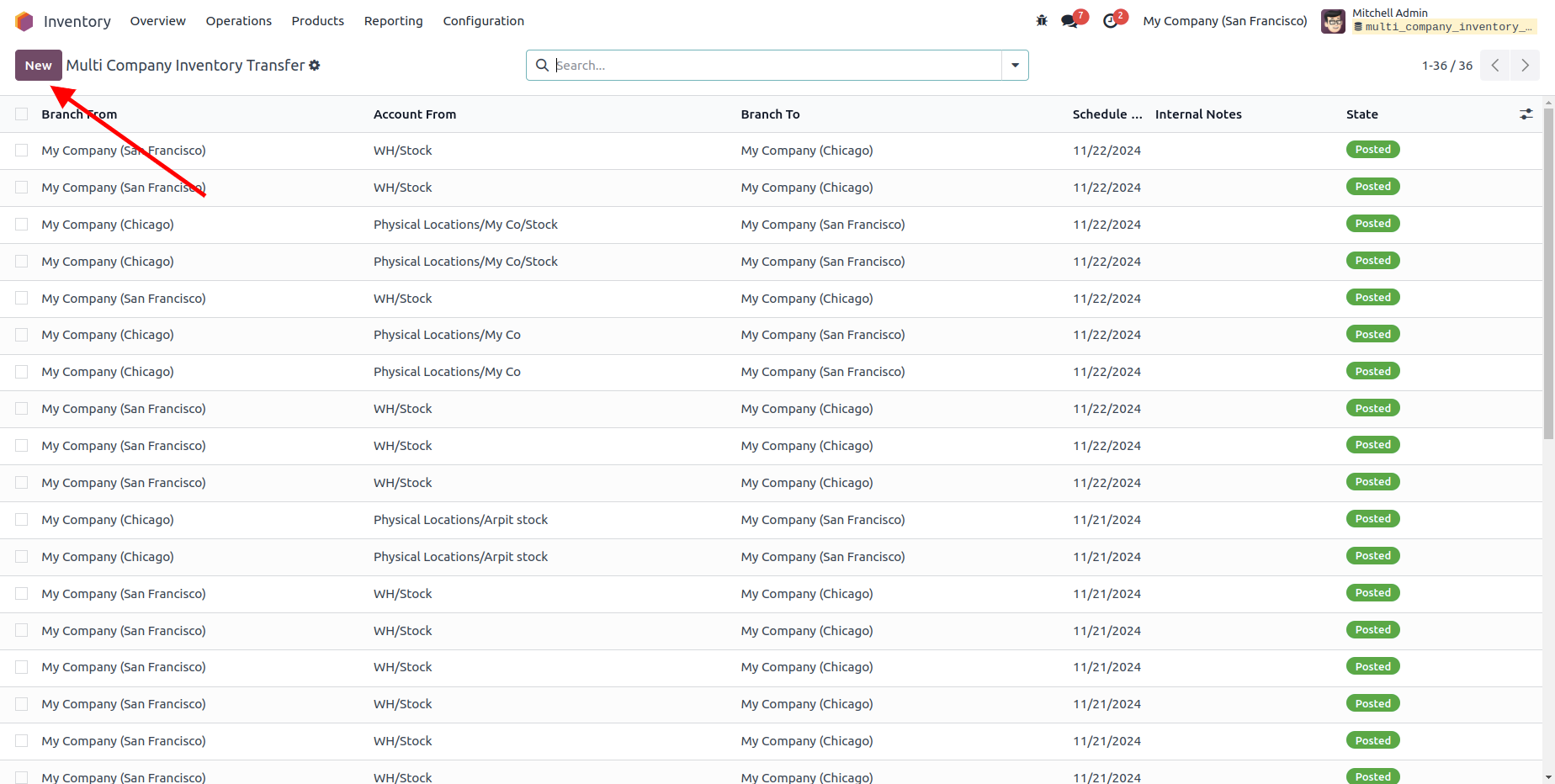The height and width of the screenshot is (784, 1555).
Task: Expand the search options dropdown arrow
Action: coord(1015,66)
